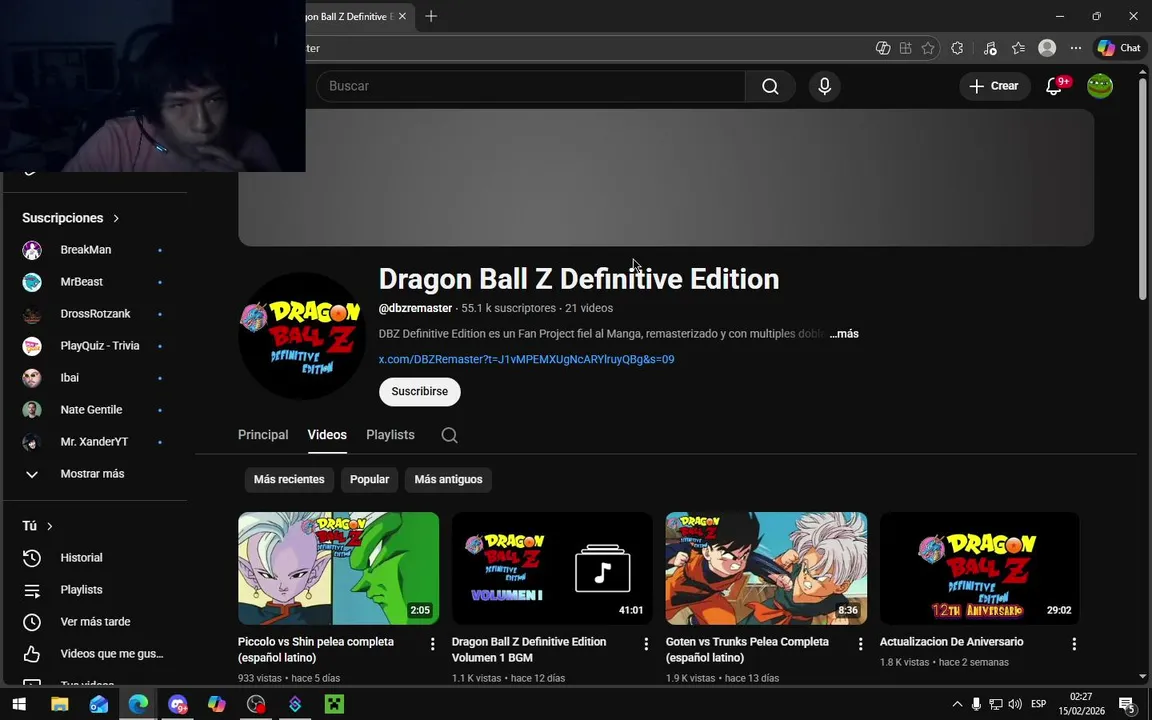Open the green account avatar menu
The height and width of the screenshot is (720, 1152).
(1100, 86)
